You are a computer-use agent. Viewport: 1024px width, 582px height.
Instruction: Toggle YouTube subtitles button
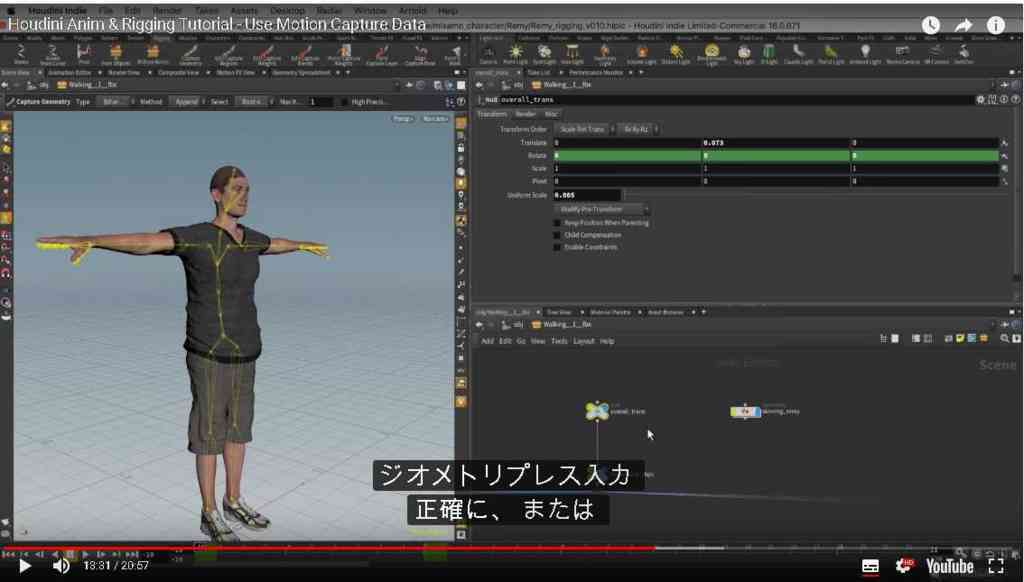pos(870,566)
